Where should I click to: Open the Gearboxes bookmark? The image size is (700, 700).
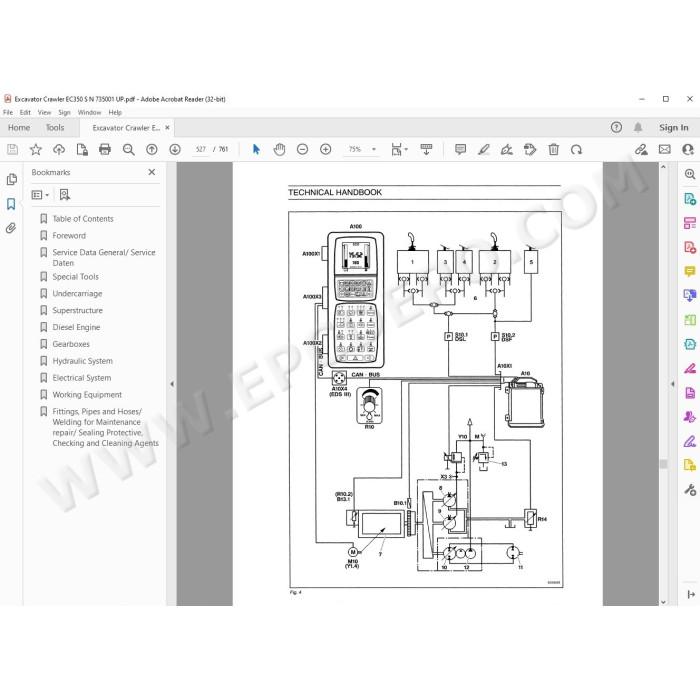pos(71,344)
